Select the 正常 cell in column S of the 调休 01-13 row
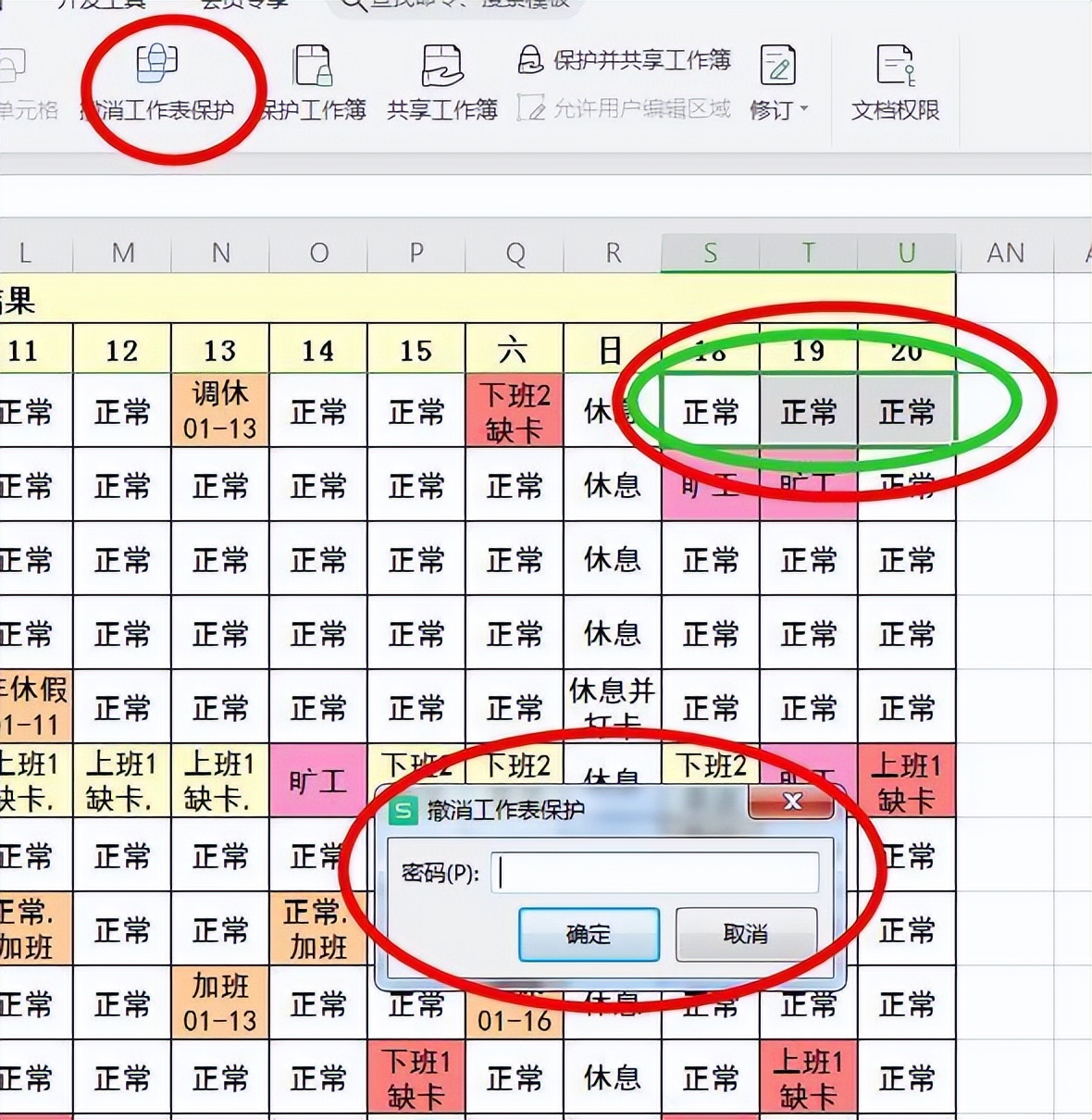The width and height of the screenshot is (1092, 1120). 711,410
